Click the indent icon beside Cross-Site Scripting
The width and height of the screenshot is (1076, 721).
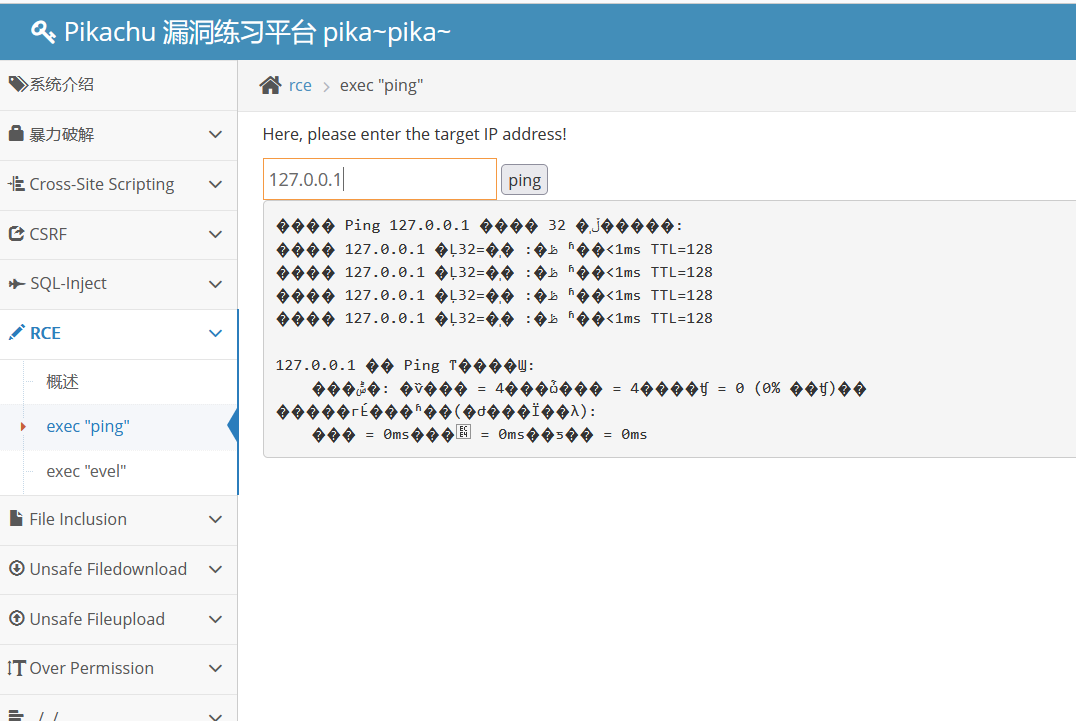click(x=16, y=184)
